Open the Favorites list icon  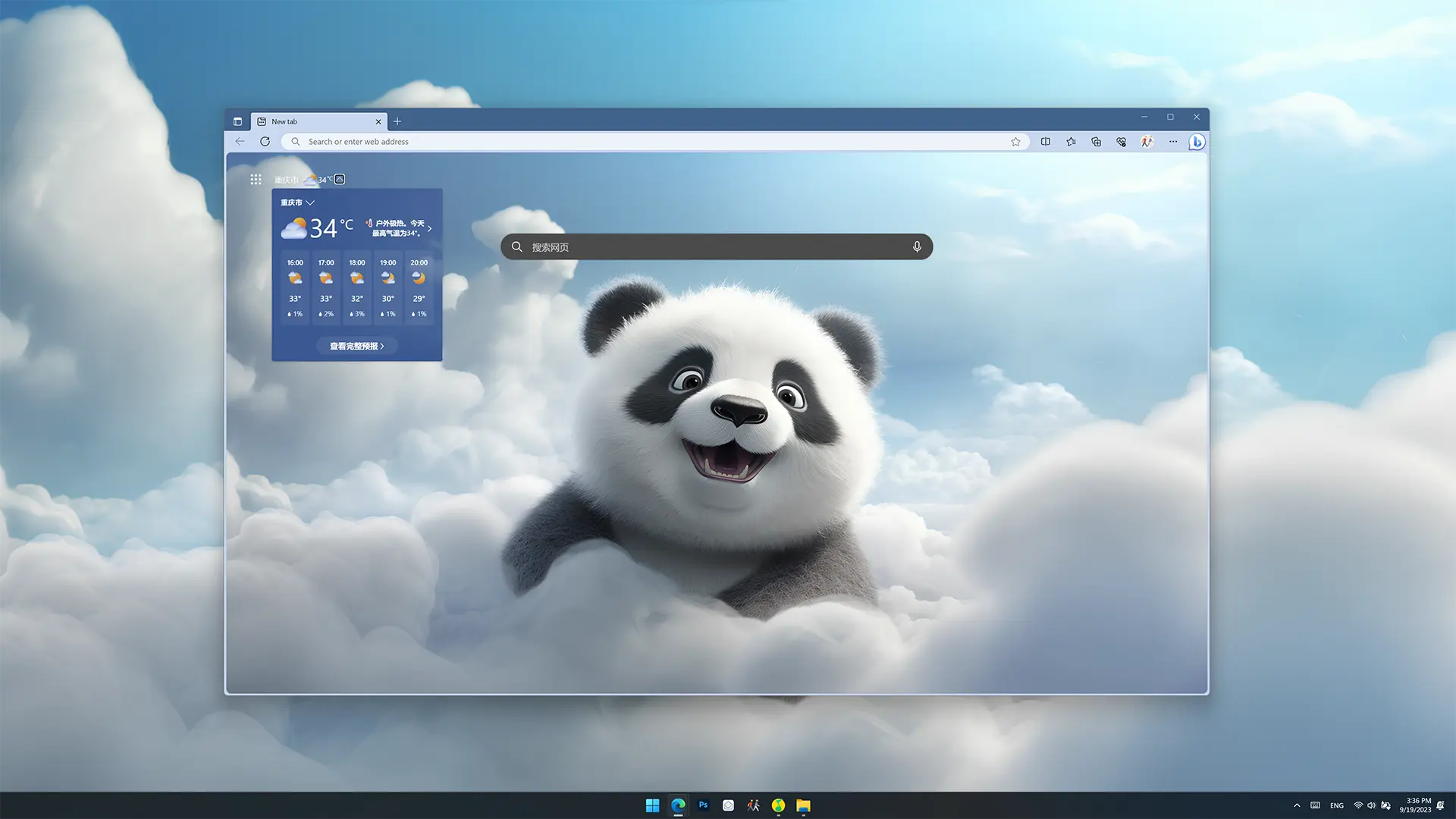tap(1071, 142)
